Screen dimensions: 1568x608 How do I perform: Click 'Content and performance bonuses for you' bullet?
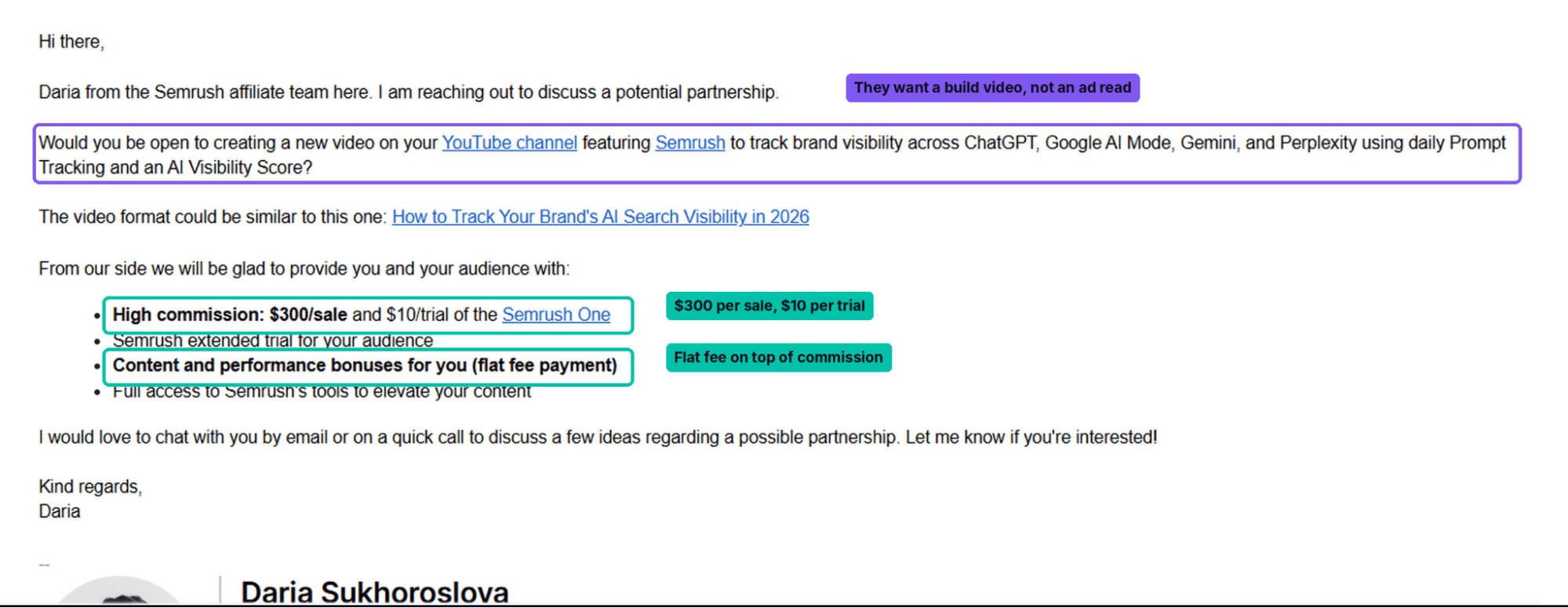[x=365, y=366]
